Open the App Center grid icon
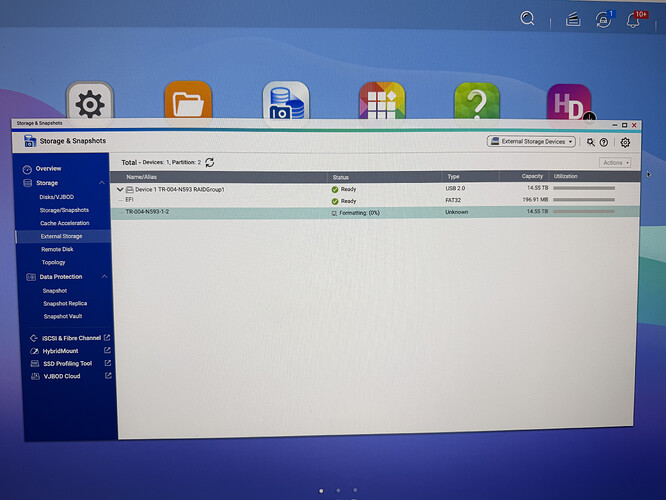The height and width of the screenshot is (500, 666). tap(382, 101)
